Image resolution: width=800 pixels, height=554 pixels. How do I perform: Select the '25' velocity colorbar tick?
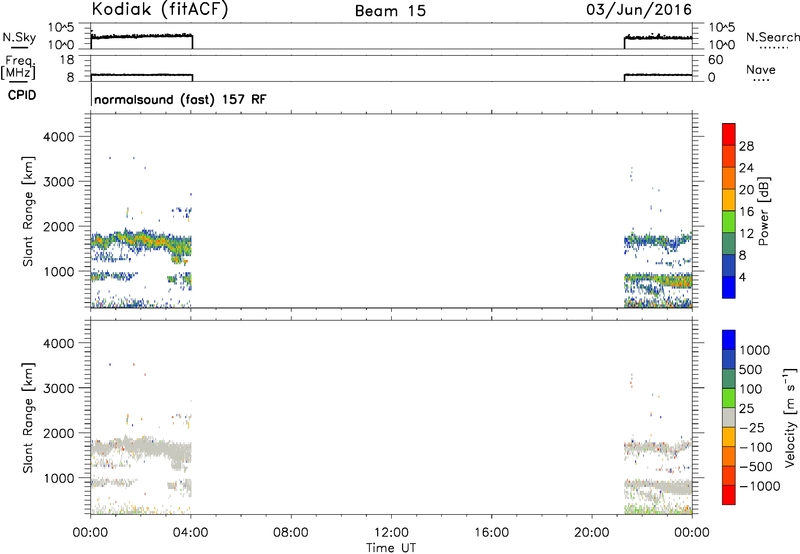(x=746, y=409)
